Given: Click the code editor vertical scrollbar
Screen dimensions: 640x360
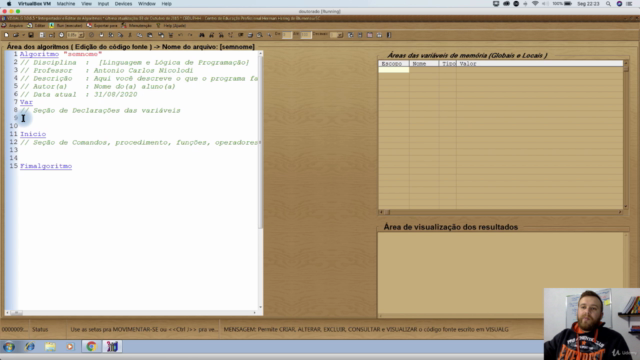Looking at the screenshot, I should (x=260, y=180).
